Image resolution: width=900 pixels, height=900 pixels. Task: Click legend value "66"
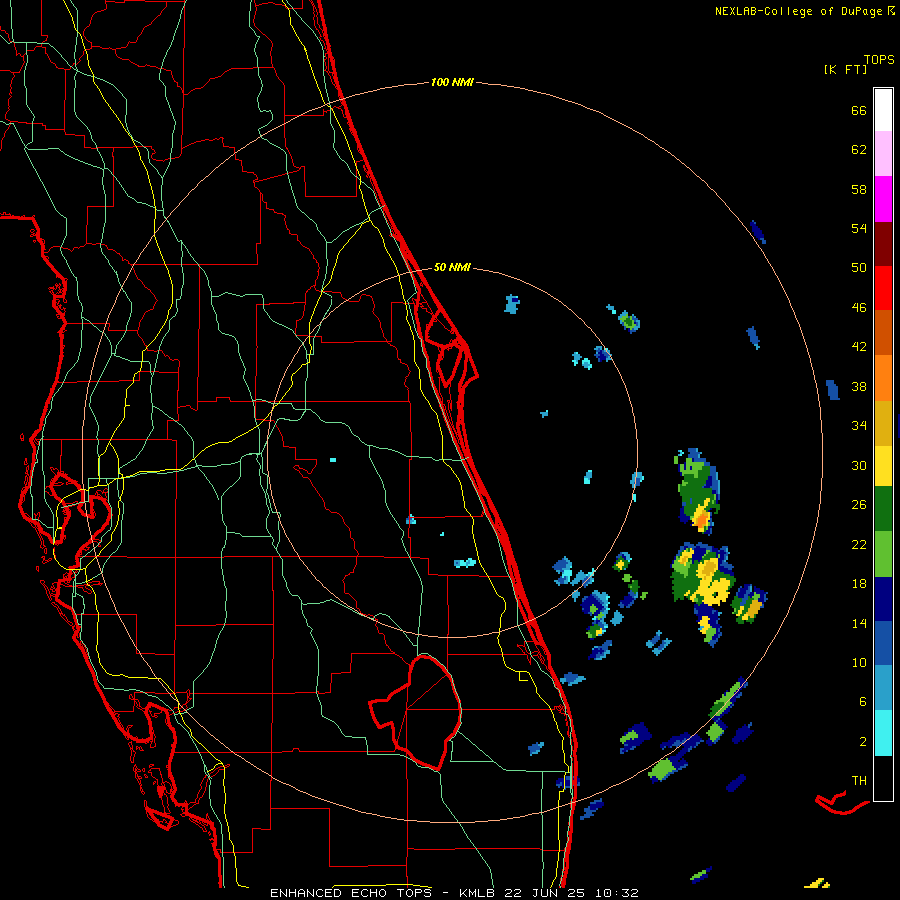859,110
